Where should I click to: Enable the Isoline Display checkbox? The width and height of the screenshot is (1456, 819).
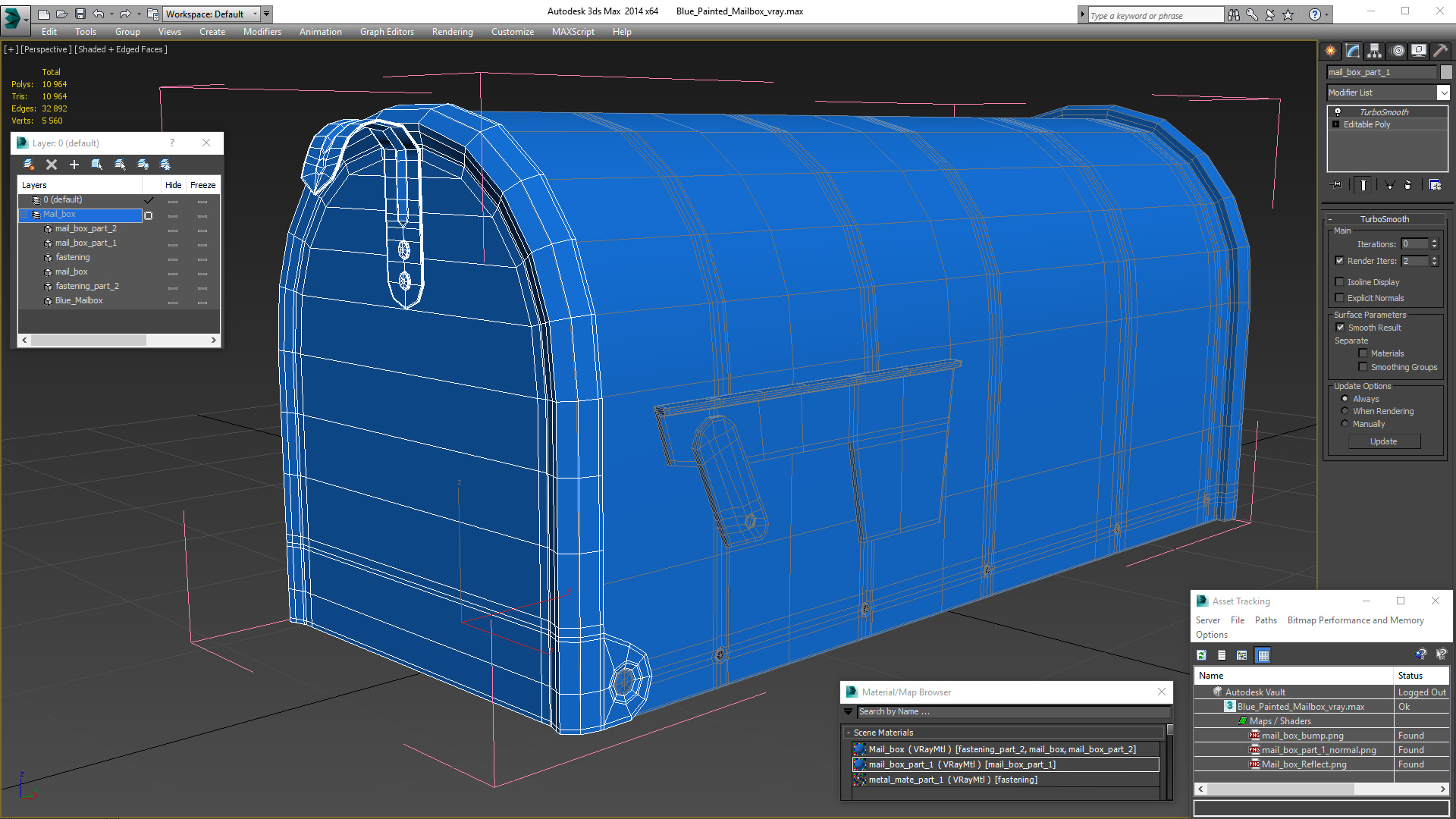pos(1339,281)
